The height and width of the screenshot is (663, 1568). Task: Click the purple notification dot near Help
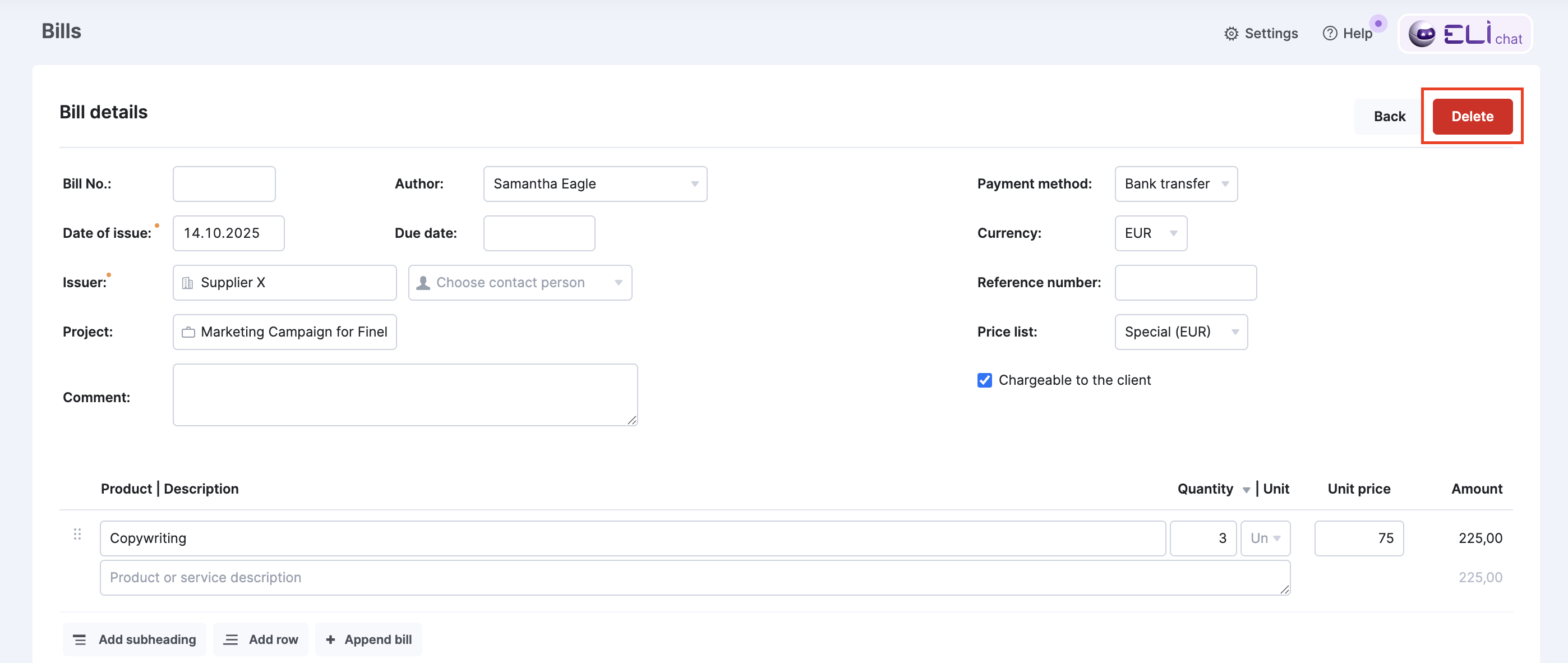[1378, 23]
